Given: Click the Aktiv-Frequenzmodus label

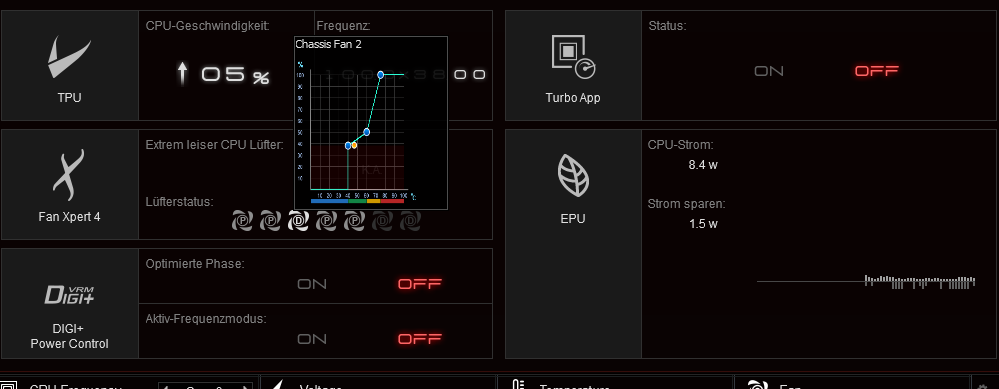Looking at the screenshot, I should (206, 319).
